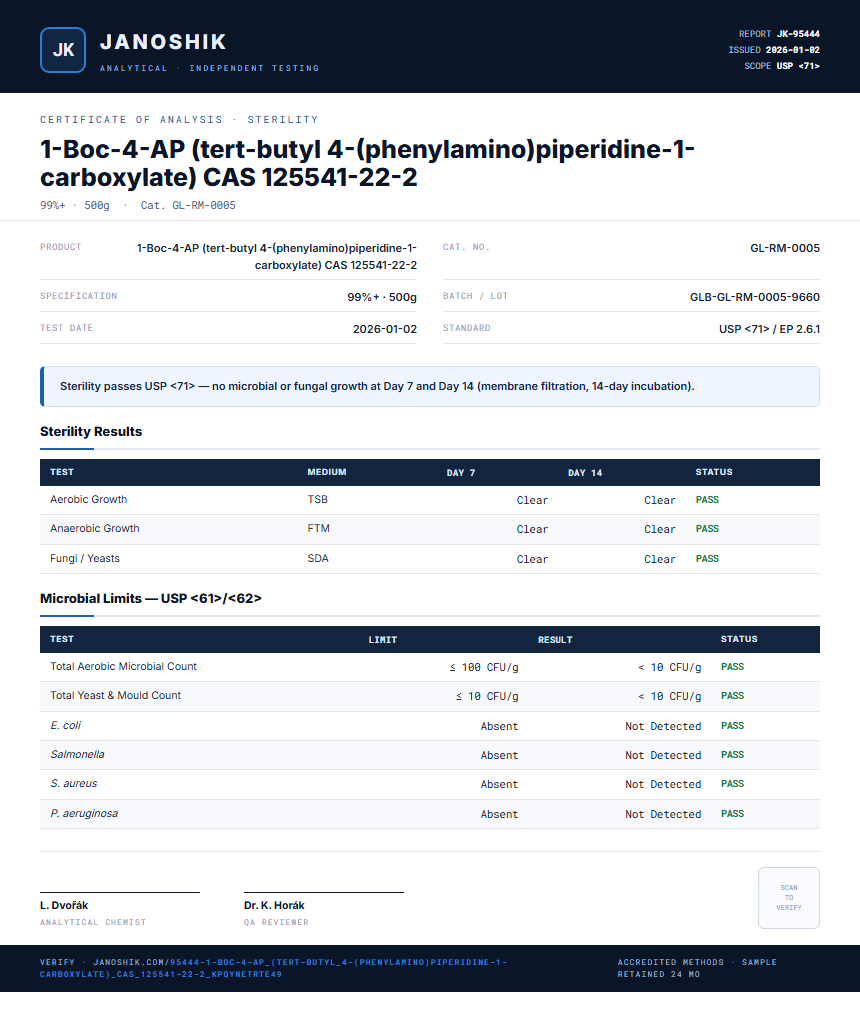This screenshot has width=860, height=1020.
Task: Click the ≤ 100 CFU/g limit cell
Action: pos(483,667)
